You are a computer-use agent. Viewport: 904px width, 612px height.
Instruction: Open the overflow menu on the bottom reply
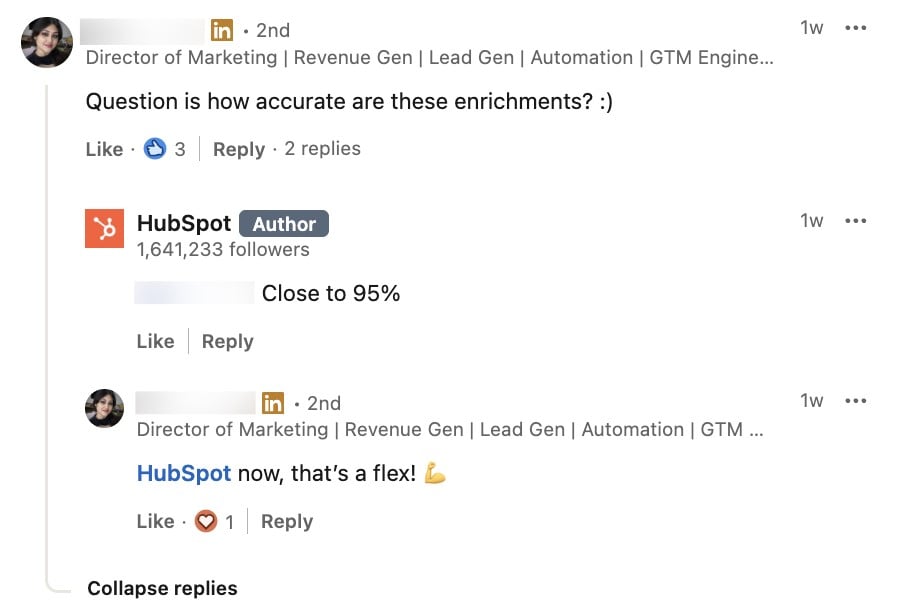pos(856,400)
